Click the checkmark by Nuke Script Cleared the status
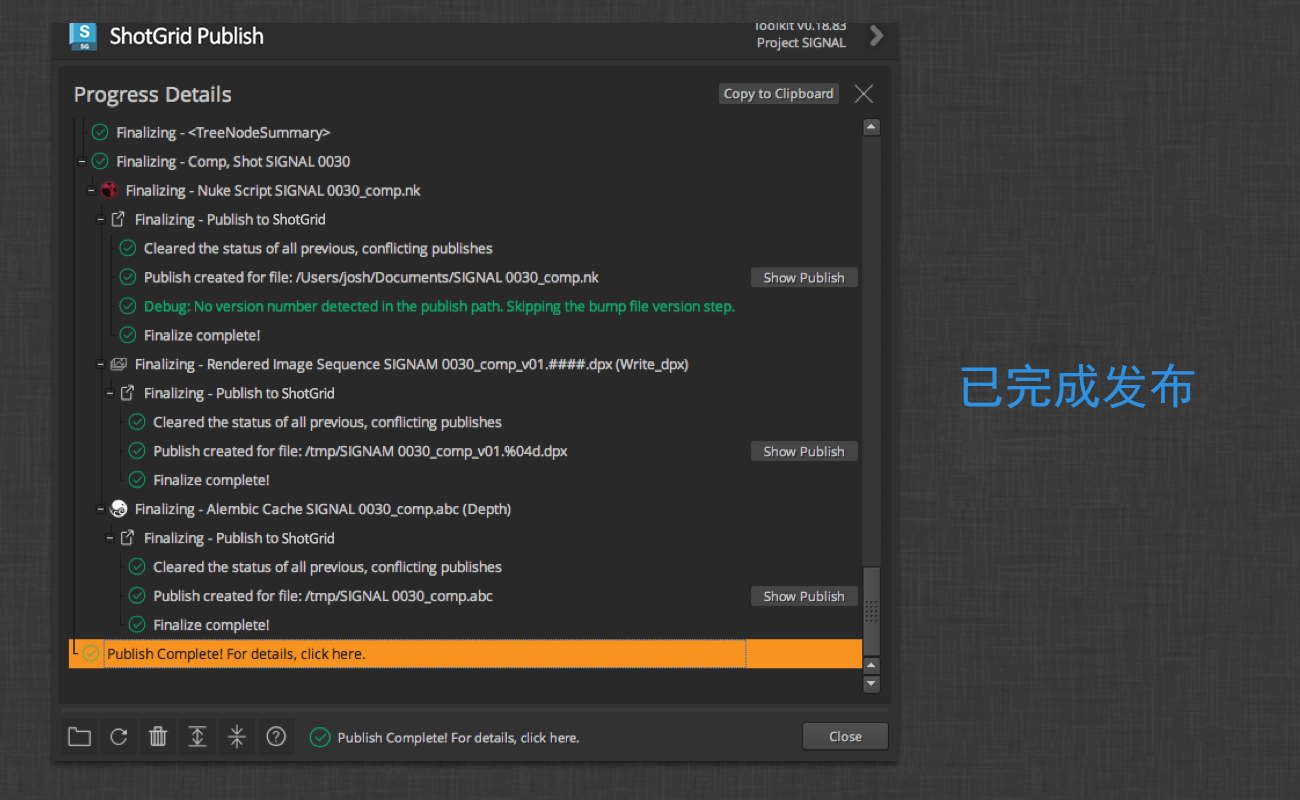This screenshot has height=800, width=1300. (128, 248)
